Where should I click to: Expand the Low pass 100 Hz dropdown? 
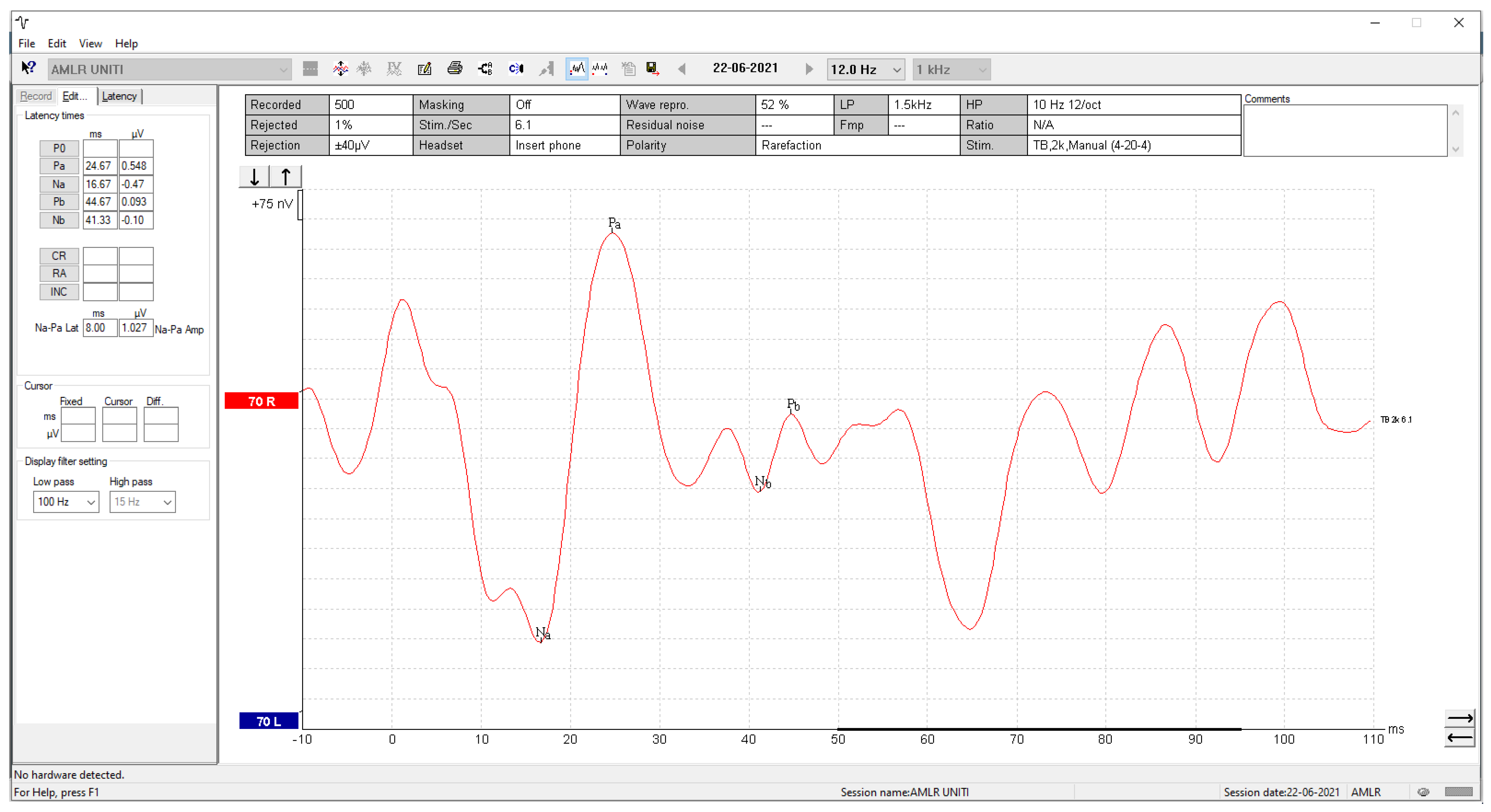[66, 502]
